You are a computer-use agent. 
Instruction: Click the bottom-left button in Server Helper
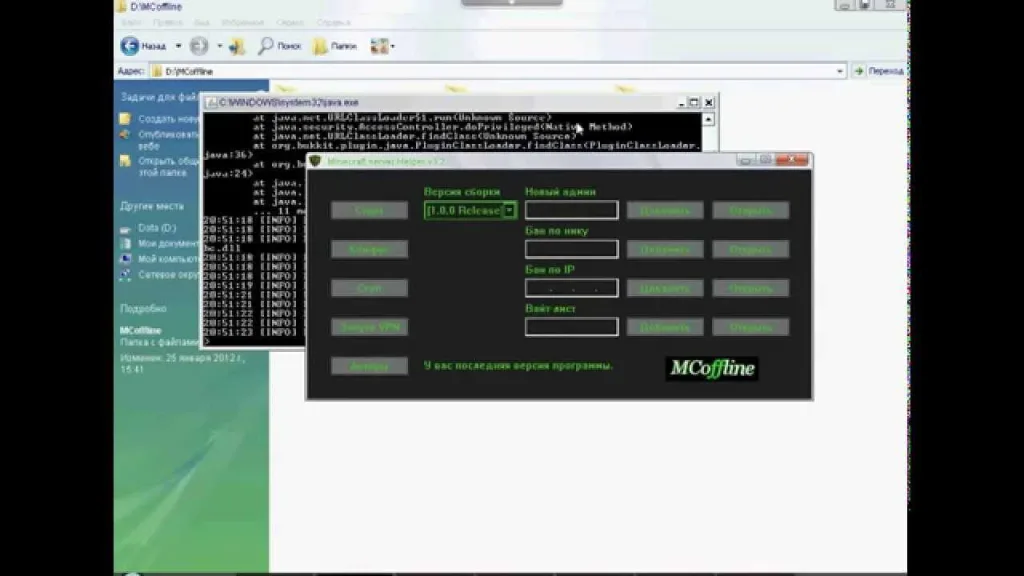pos(370,366)
